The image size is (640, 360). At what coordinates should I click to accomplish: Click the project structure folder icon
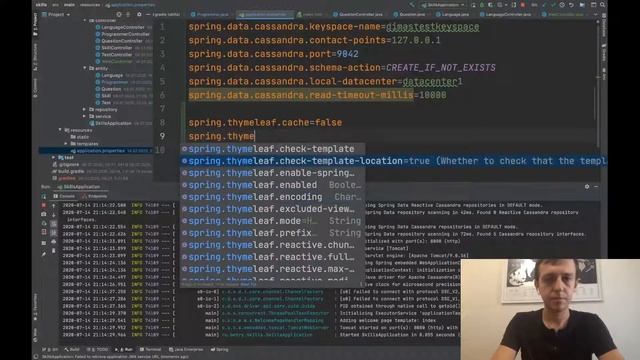[582, 5]
